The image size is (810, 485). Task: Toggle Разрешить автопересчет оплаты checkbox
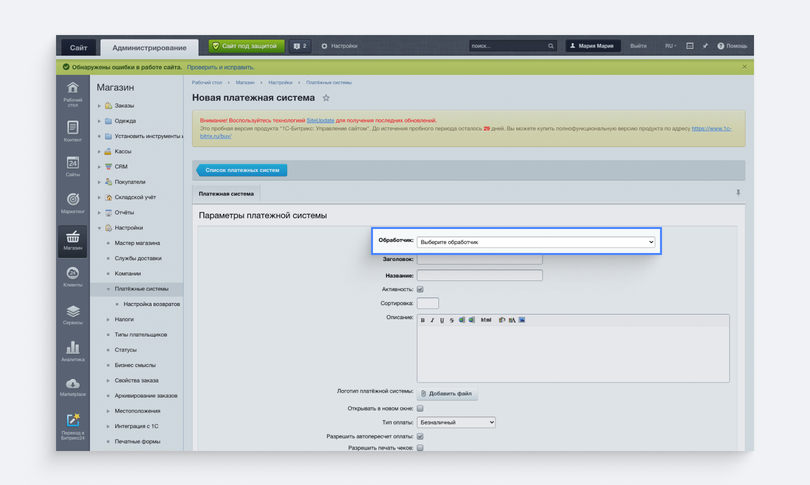coord(420,436)
